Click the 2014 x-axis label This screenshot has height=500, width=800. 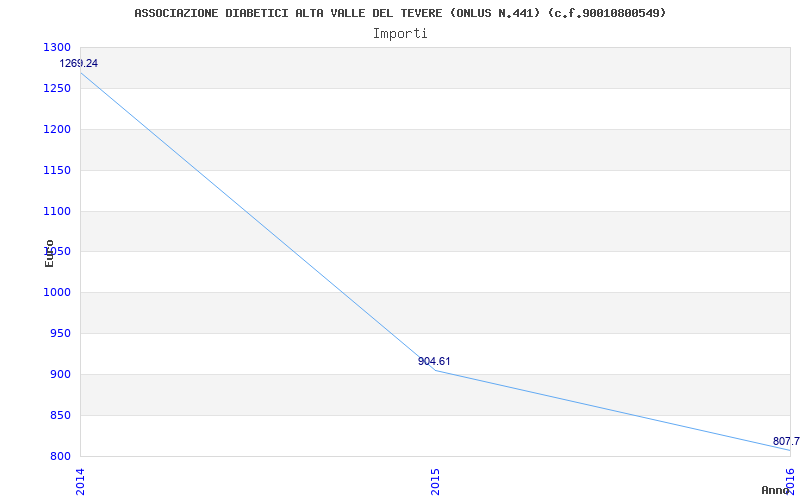pos(80,482)
